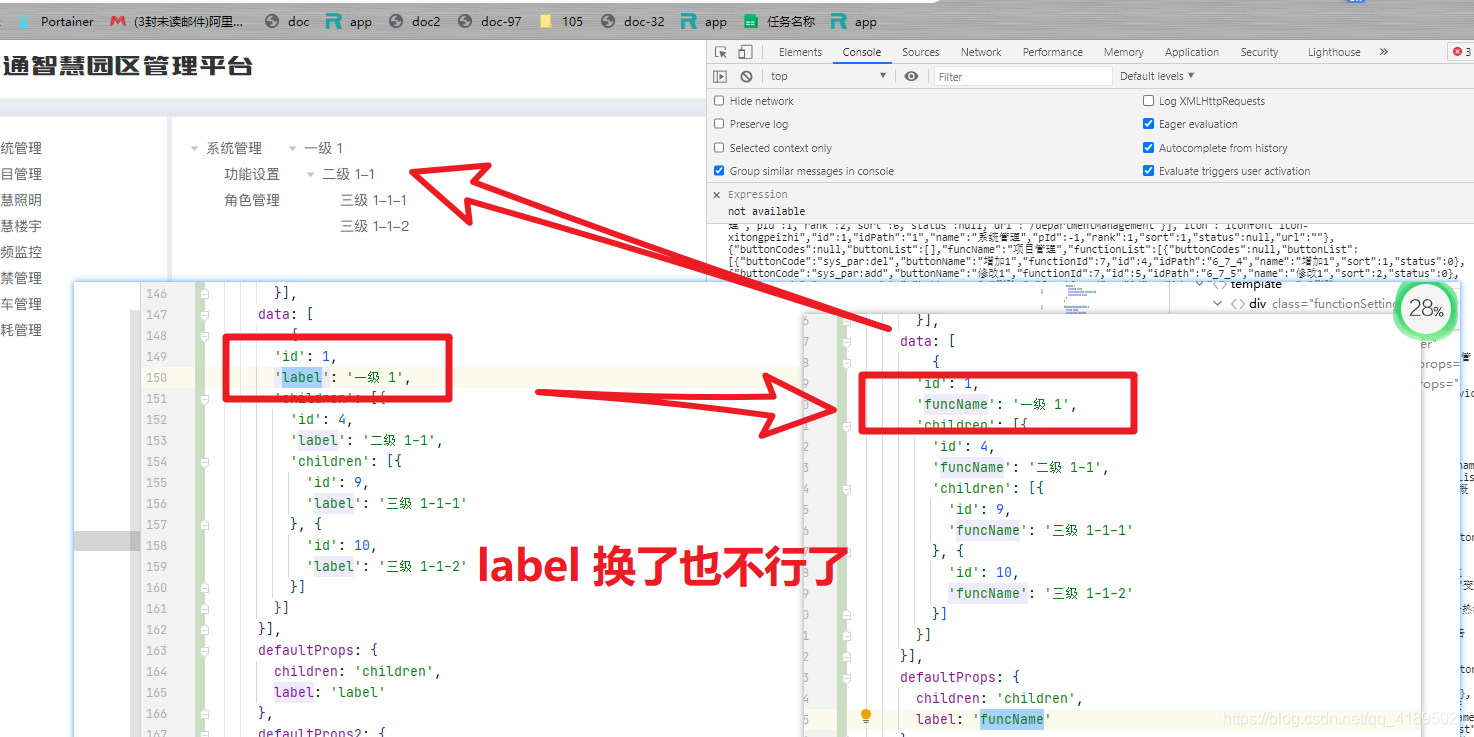Enable Preserve log checkbox
This screenshot has height=737, width=1474.
point(719,124)
